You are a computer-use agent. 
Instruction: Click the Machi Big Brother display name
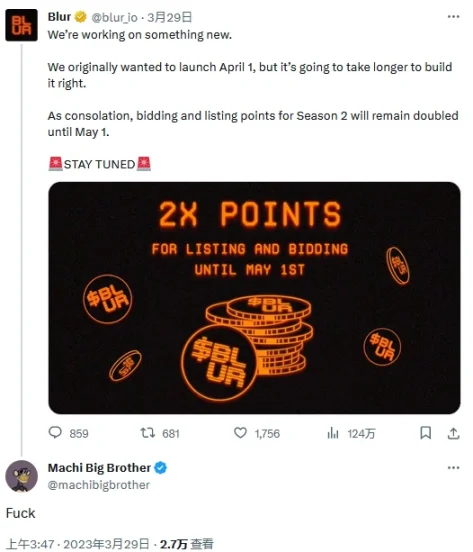pos(99,468)
